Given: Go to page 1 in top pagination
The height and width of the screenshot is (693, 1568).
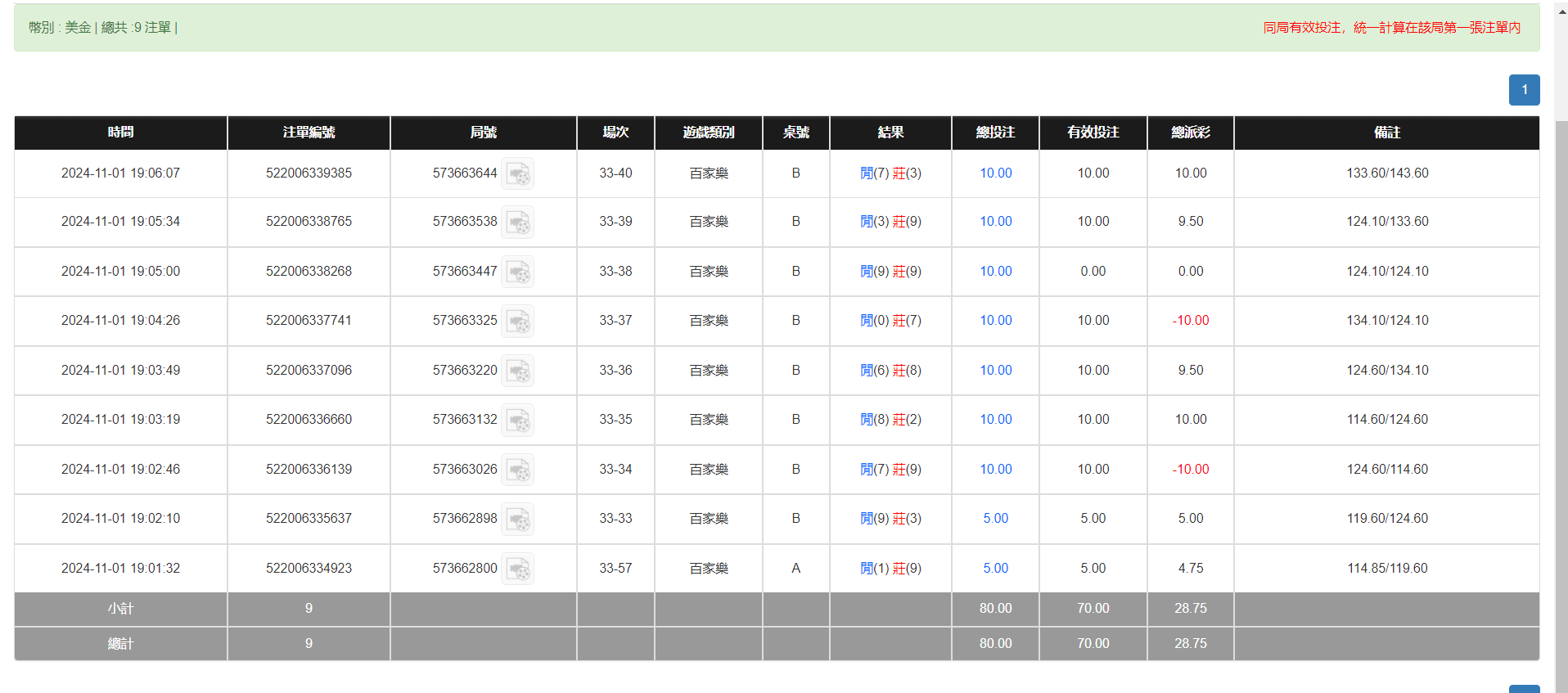Looking at the screenshot, I should click(x=1524, y=90).
